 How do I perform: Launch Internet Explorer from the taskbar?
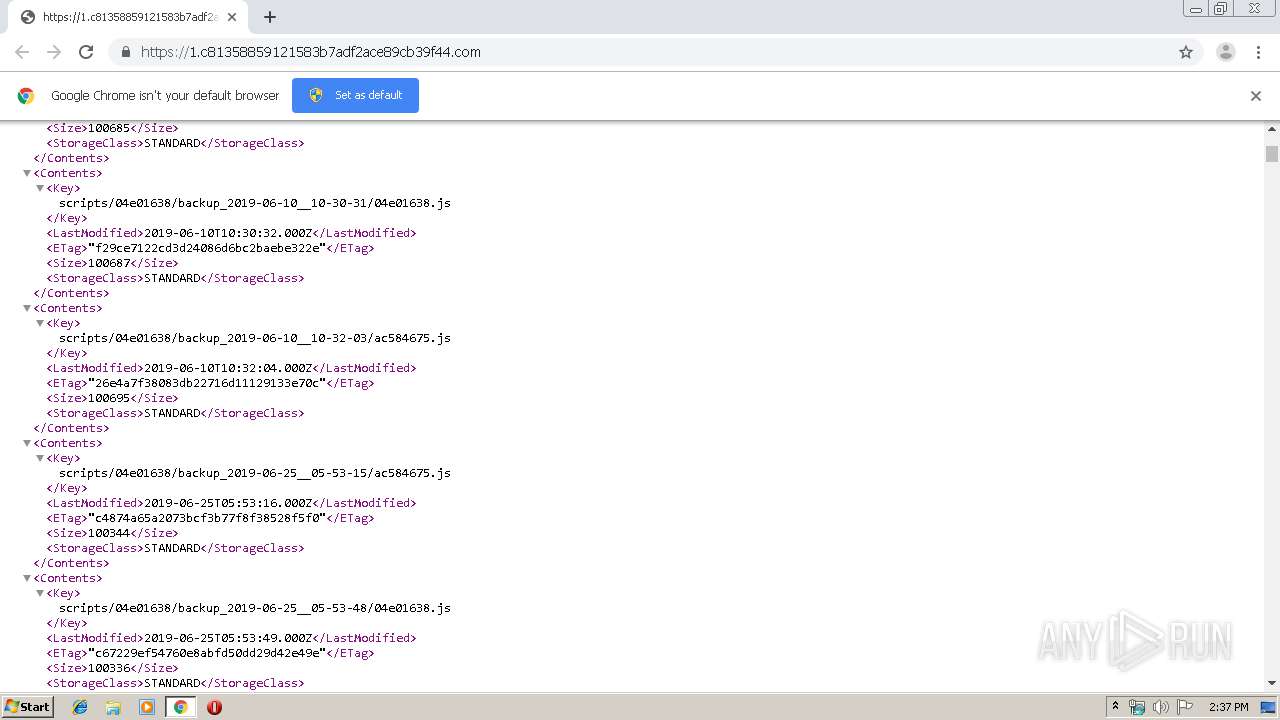[80, 707]
